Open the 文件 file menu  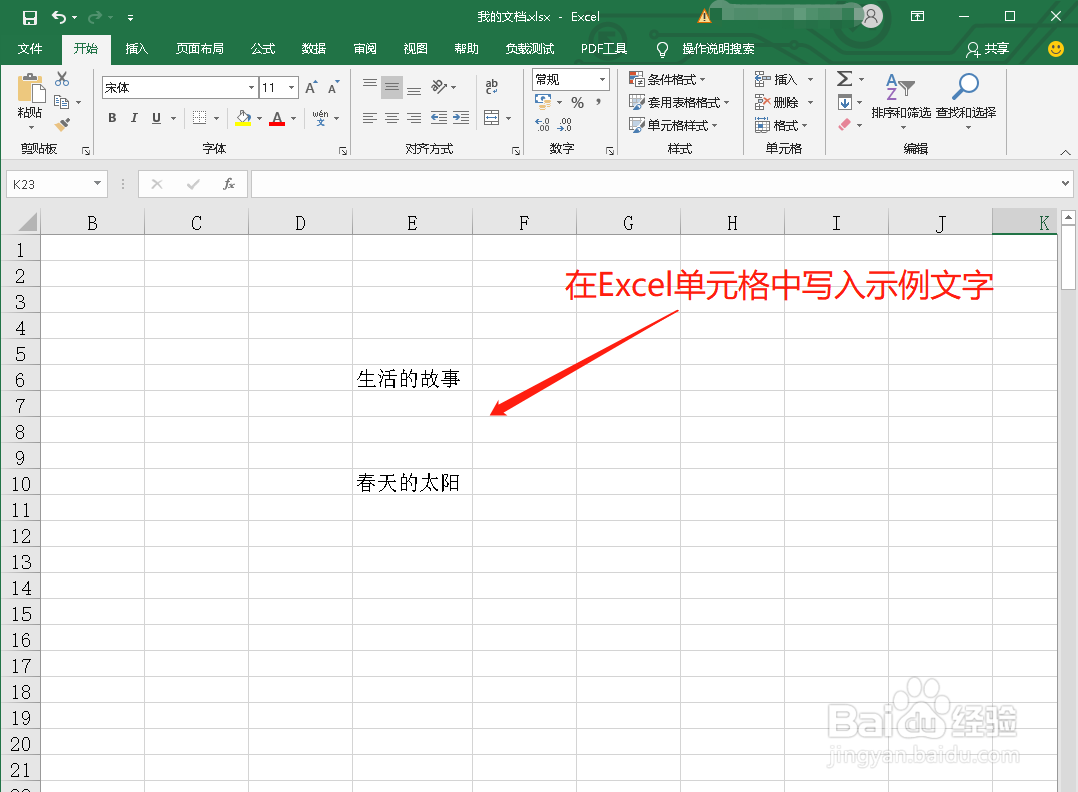pos(30,49)
